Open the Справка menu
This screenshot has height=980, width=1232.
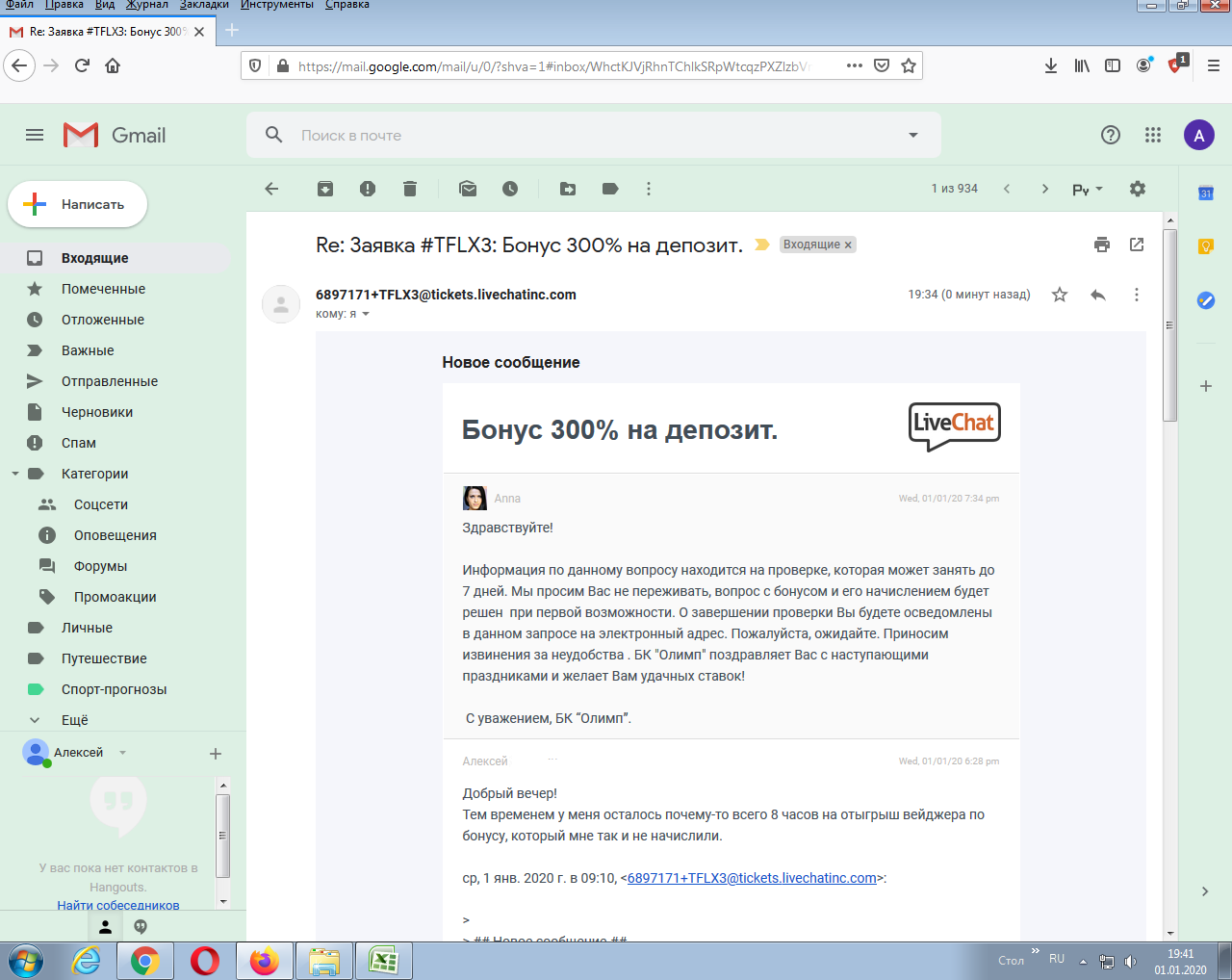coord(347,5)
